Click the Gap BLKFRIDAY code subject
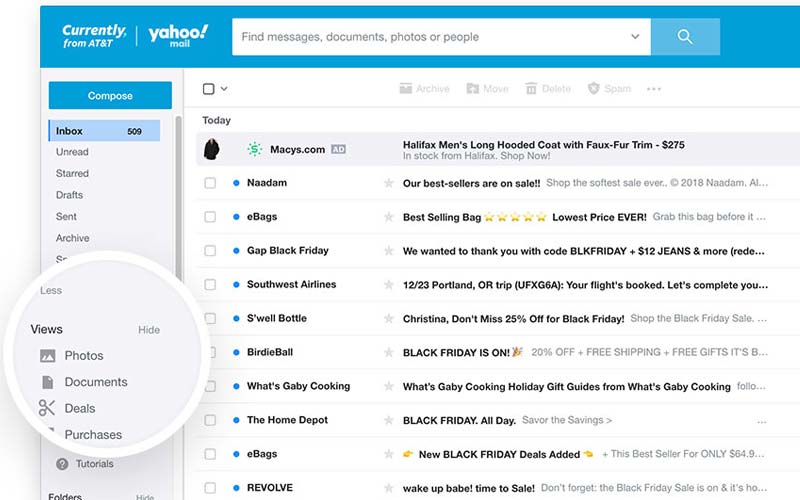This screenshot has width=800, height=500. [x=583, y=251]
